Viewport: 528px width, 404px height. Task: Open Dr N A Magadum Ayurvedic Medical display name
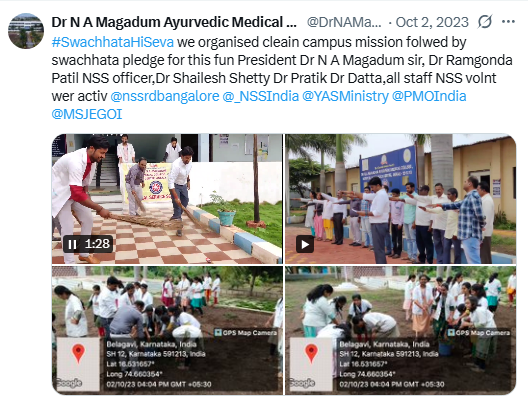tap(174, 22)
